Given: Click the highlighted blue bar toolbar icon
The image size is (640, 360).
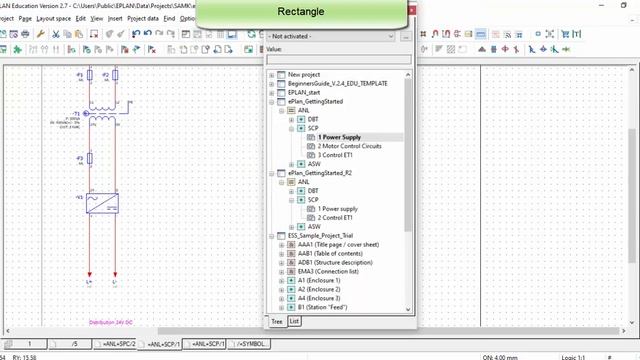Looking at the screenshot, I should 481,34.
